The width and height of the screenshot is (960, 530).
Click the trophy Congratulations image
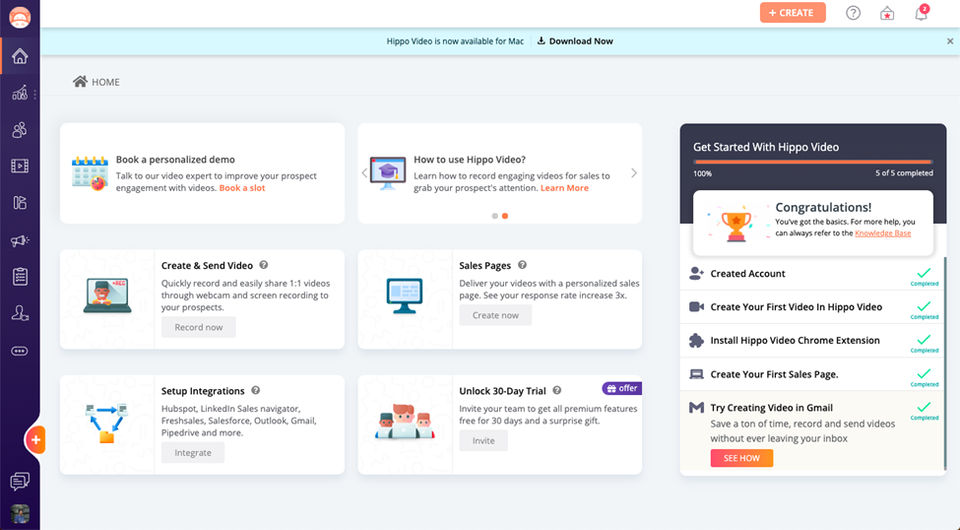click(x=736, y=224)
